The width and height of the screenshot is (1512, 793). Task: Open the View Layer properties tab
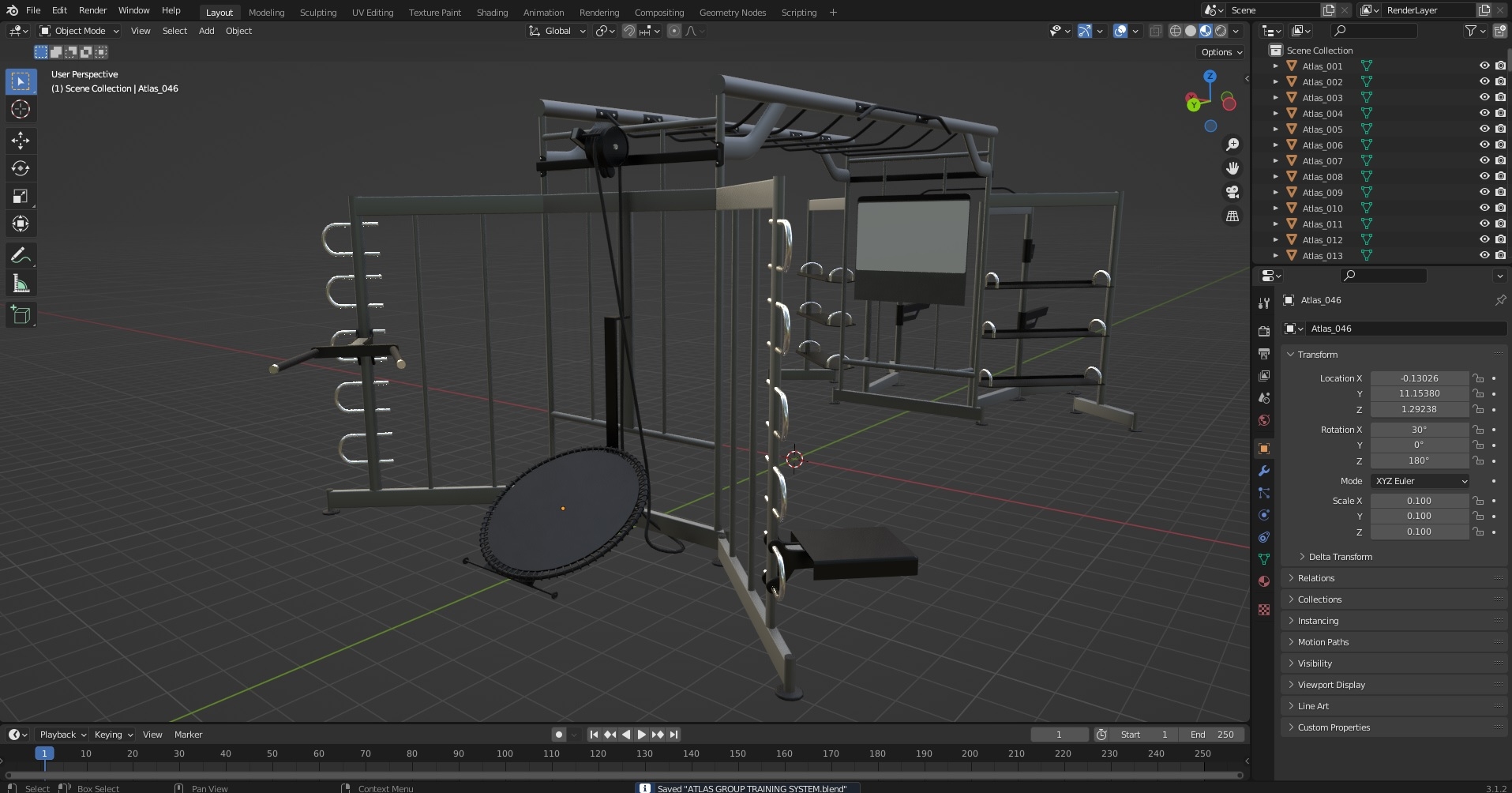(x=1264, y=376)
